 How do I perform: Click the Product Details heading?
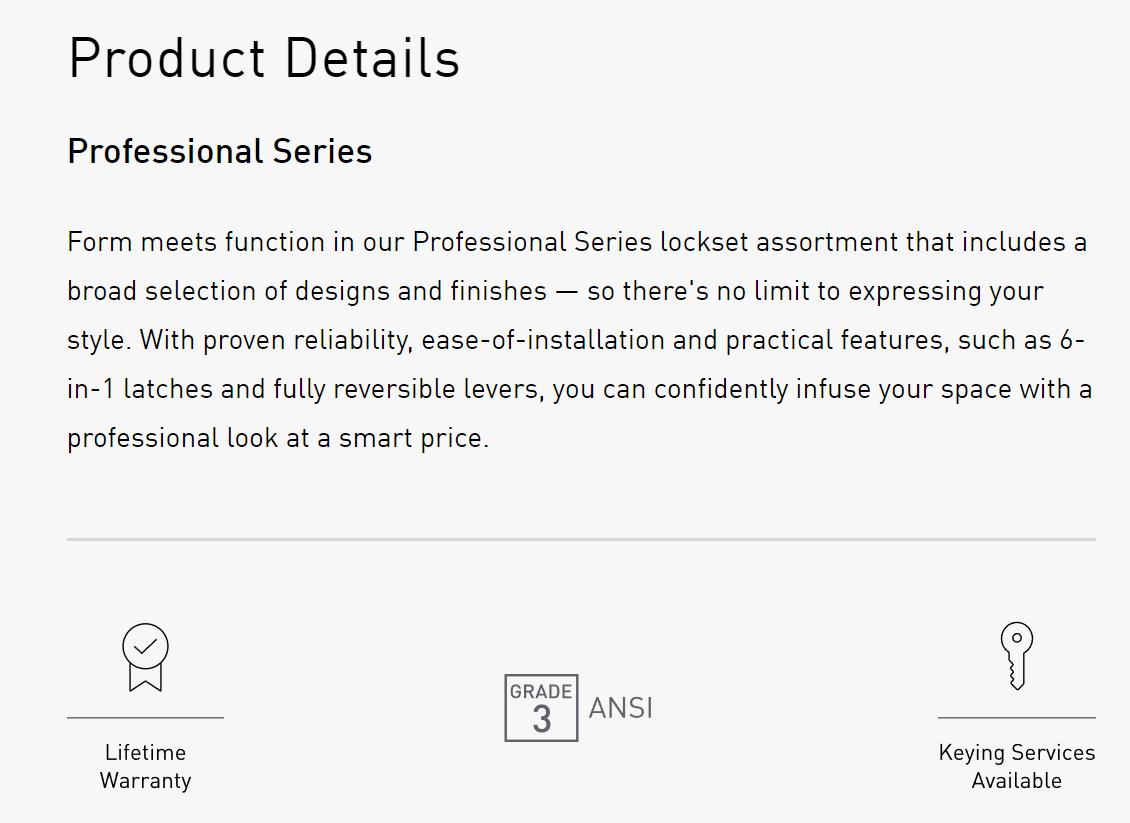[x=264, y=58]
